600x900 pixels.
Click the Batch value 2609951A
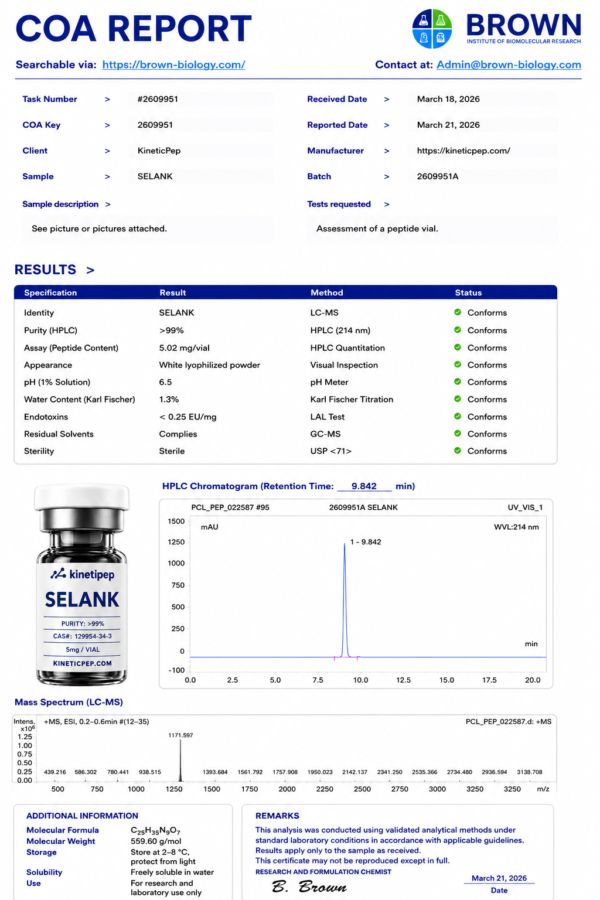click(438, 177)
